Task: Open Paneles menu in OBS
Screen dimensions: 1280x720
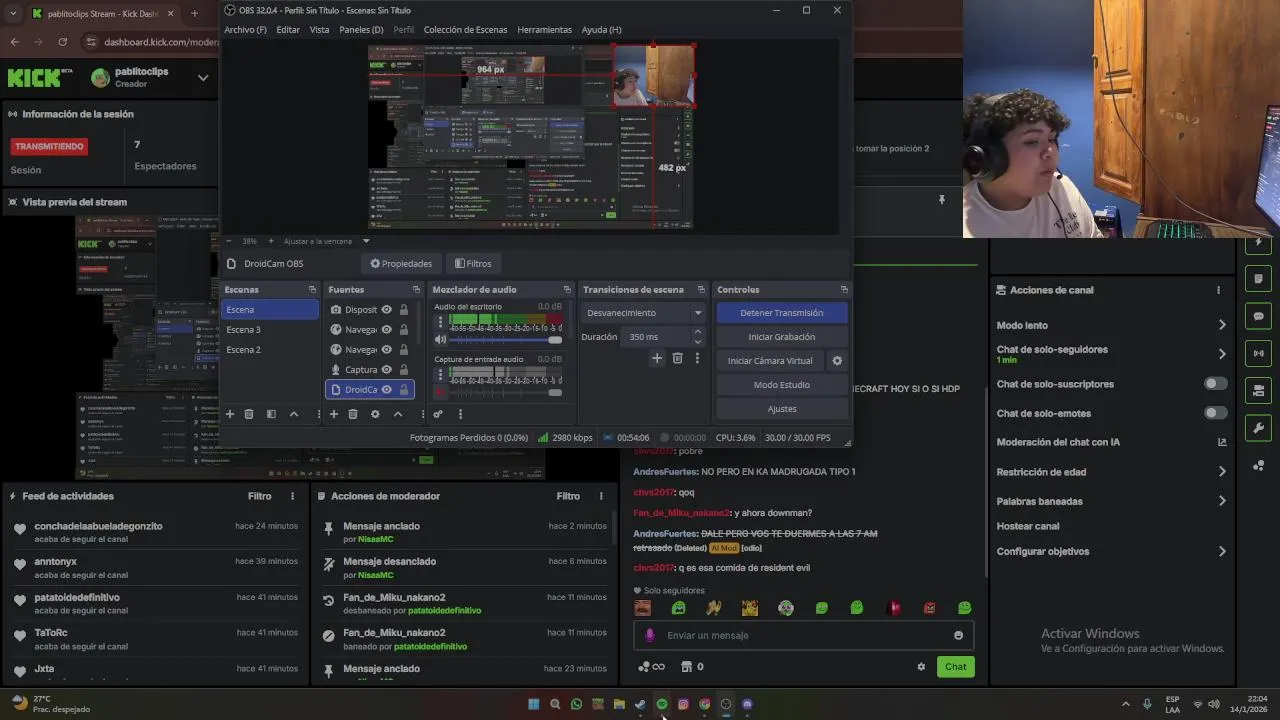Action: click(x=361, y=30)
